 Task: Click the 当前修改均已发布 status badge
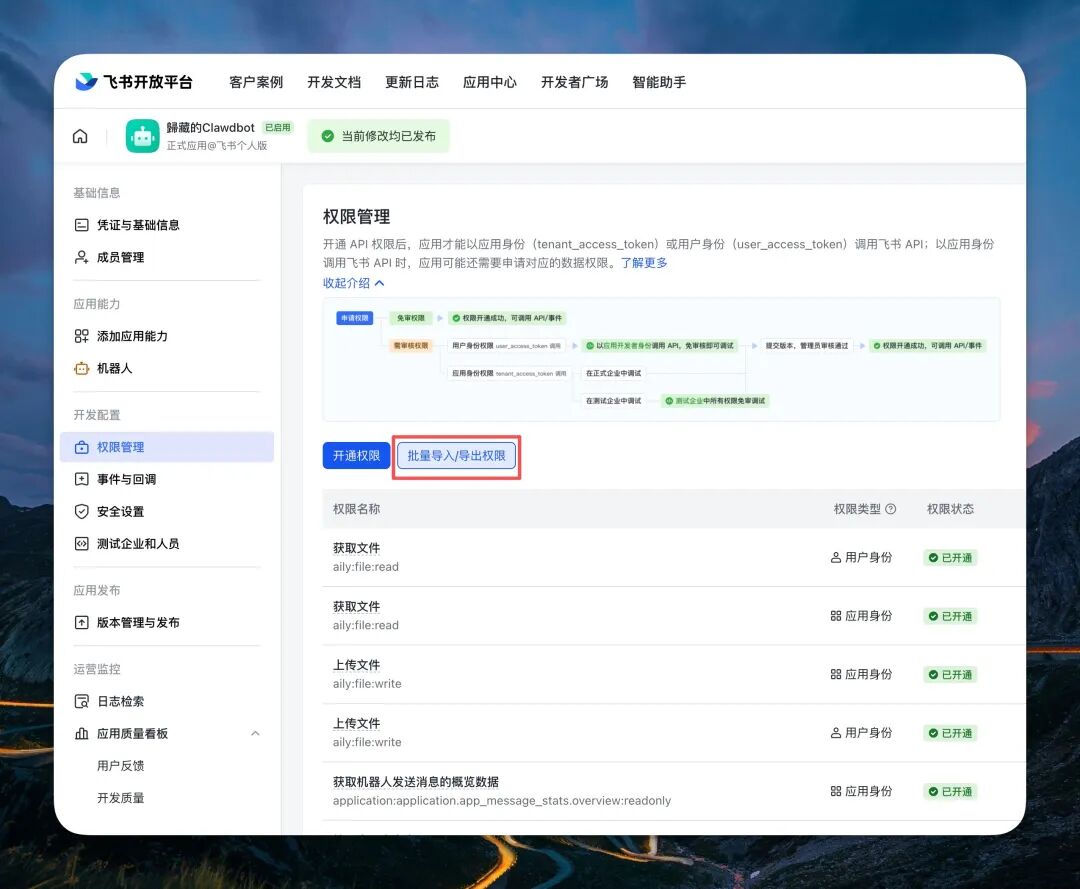click(378, 135)
